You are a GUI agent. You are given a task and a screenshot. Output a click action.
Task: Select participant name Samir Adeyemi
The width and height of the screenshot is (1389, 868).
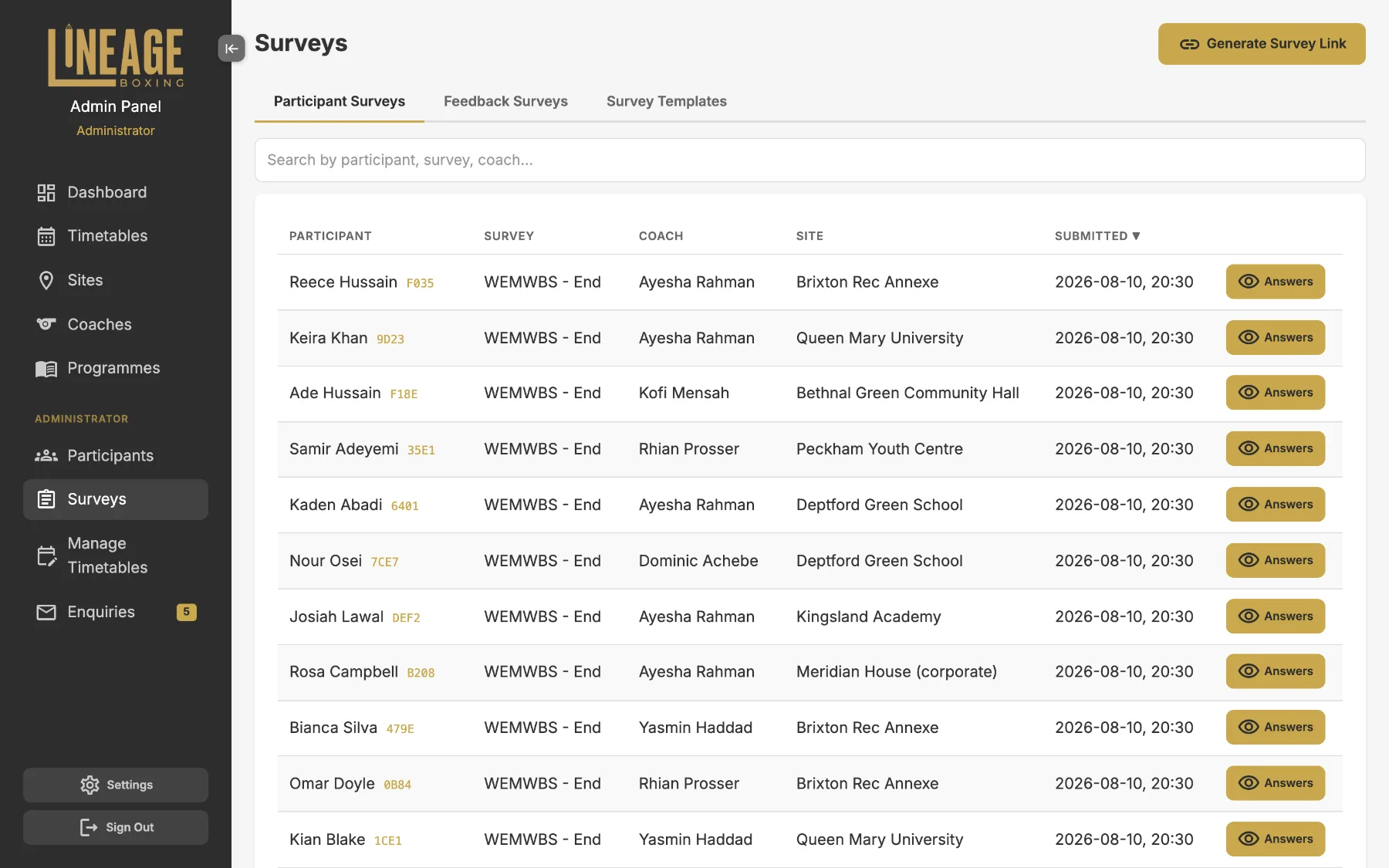[x=344, y=449]
